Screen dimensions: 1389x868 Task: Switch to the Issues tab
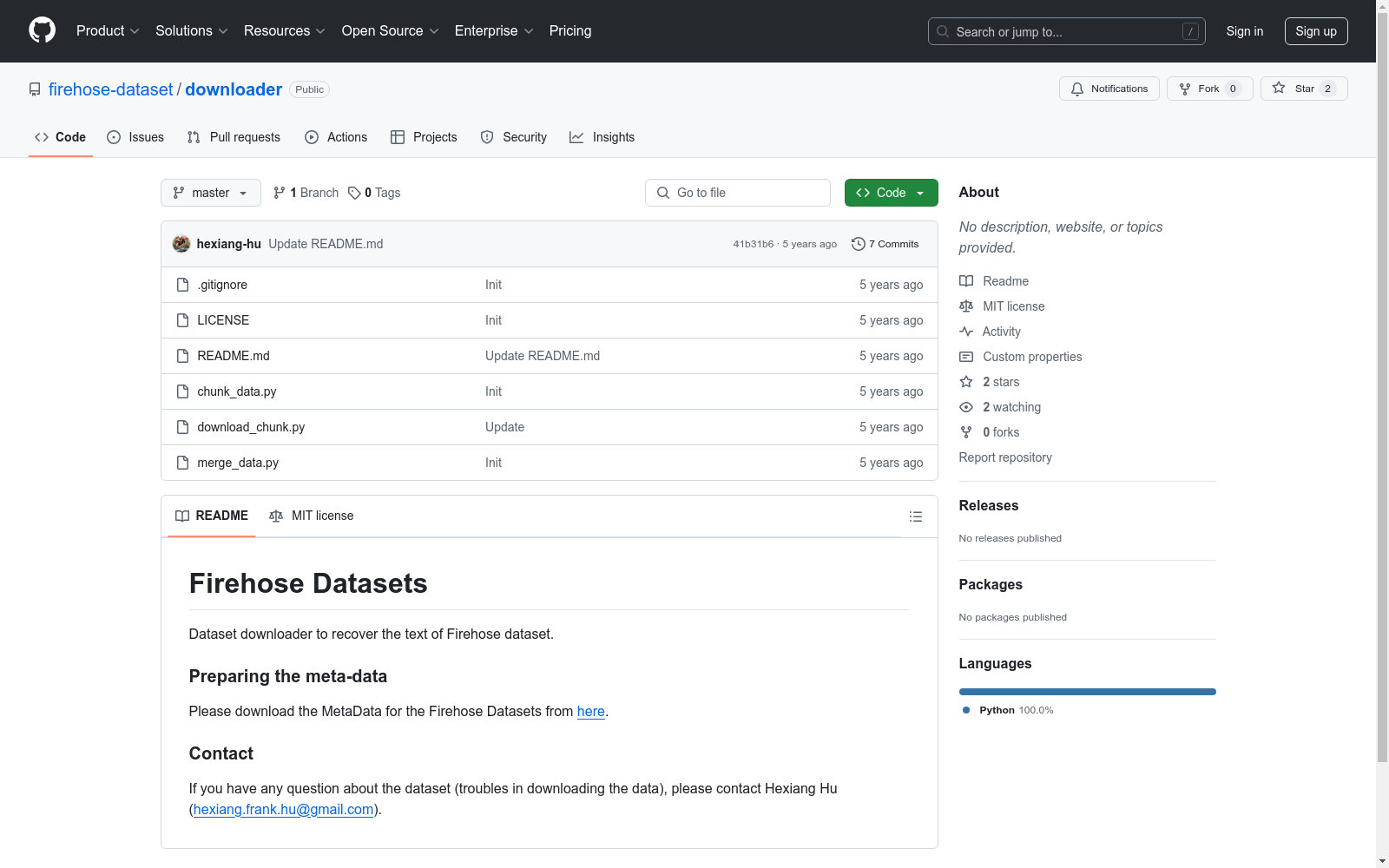[x=135, y=137]
